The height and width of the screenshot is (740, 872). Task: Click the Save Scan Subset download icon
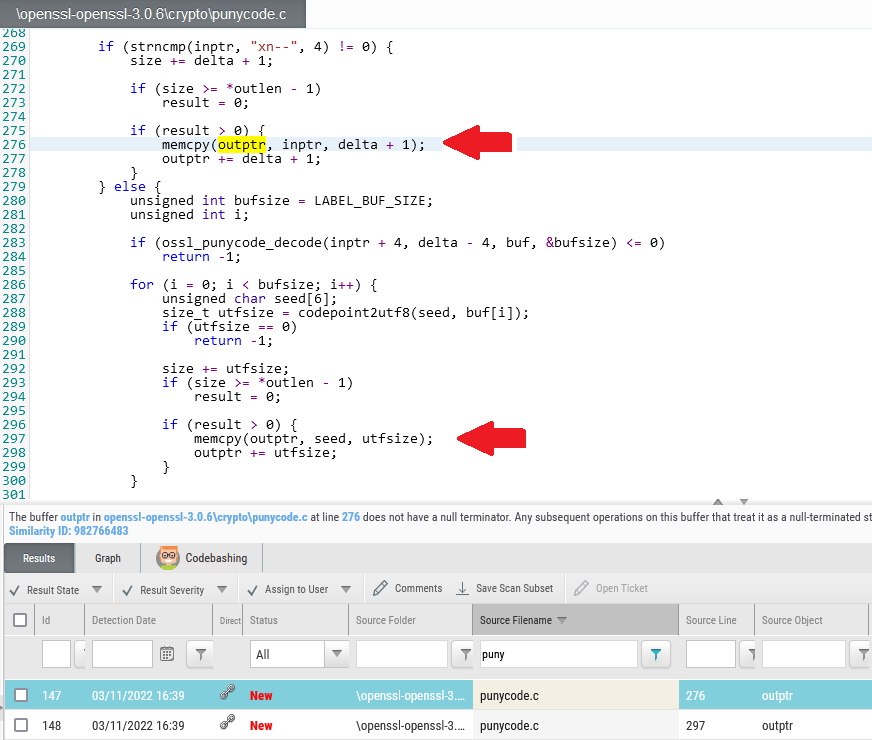462,588
